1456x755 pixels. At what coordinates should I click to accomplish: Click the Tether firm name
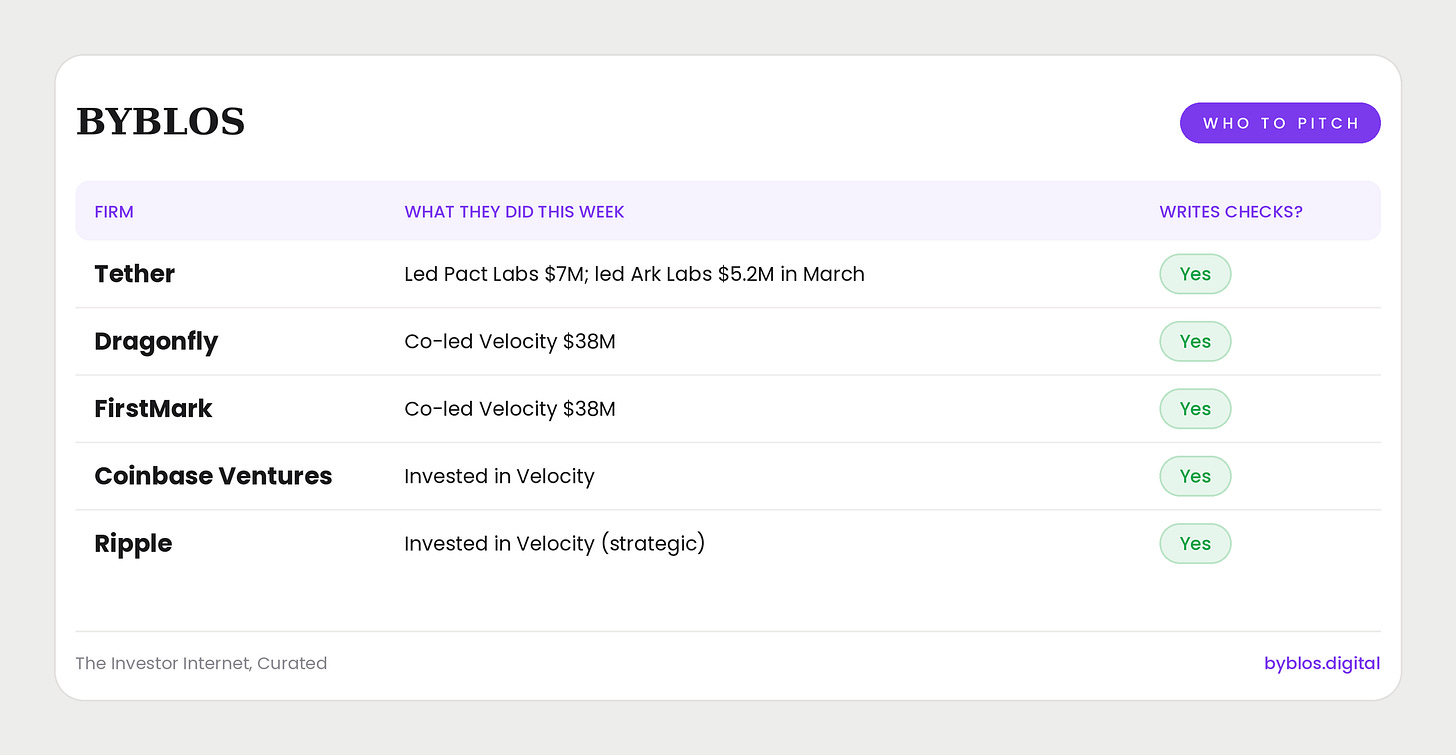(134, 274)
